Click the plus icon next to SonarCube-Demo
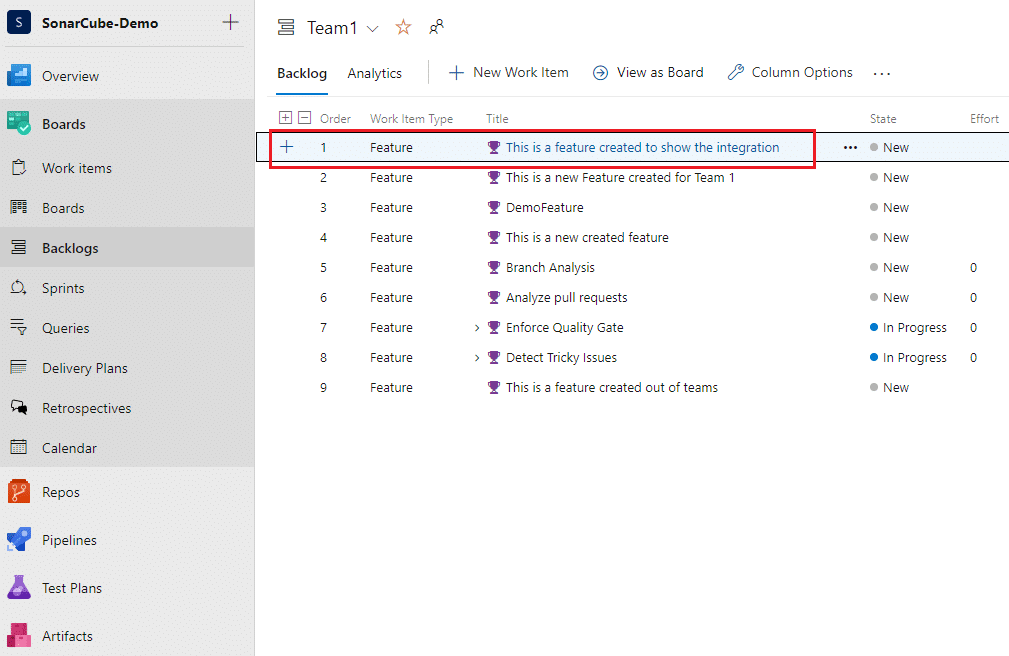The height and width of the screenshot is (656, 1009). click(x=230, y=23)
